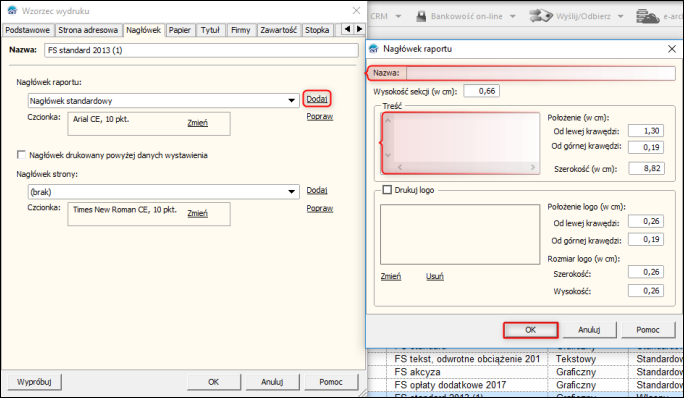Viewport: 684px width, 398px height.
Task: Switch to the Stopka tab
Action: (317, 30)
